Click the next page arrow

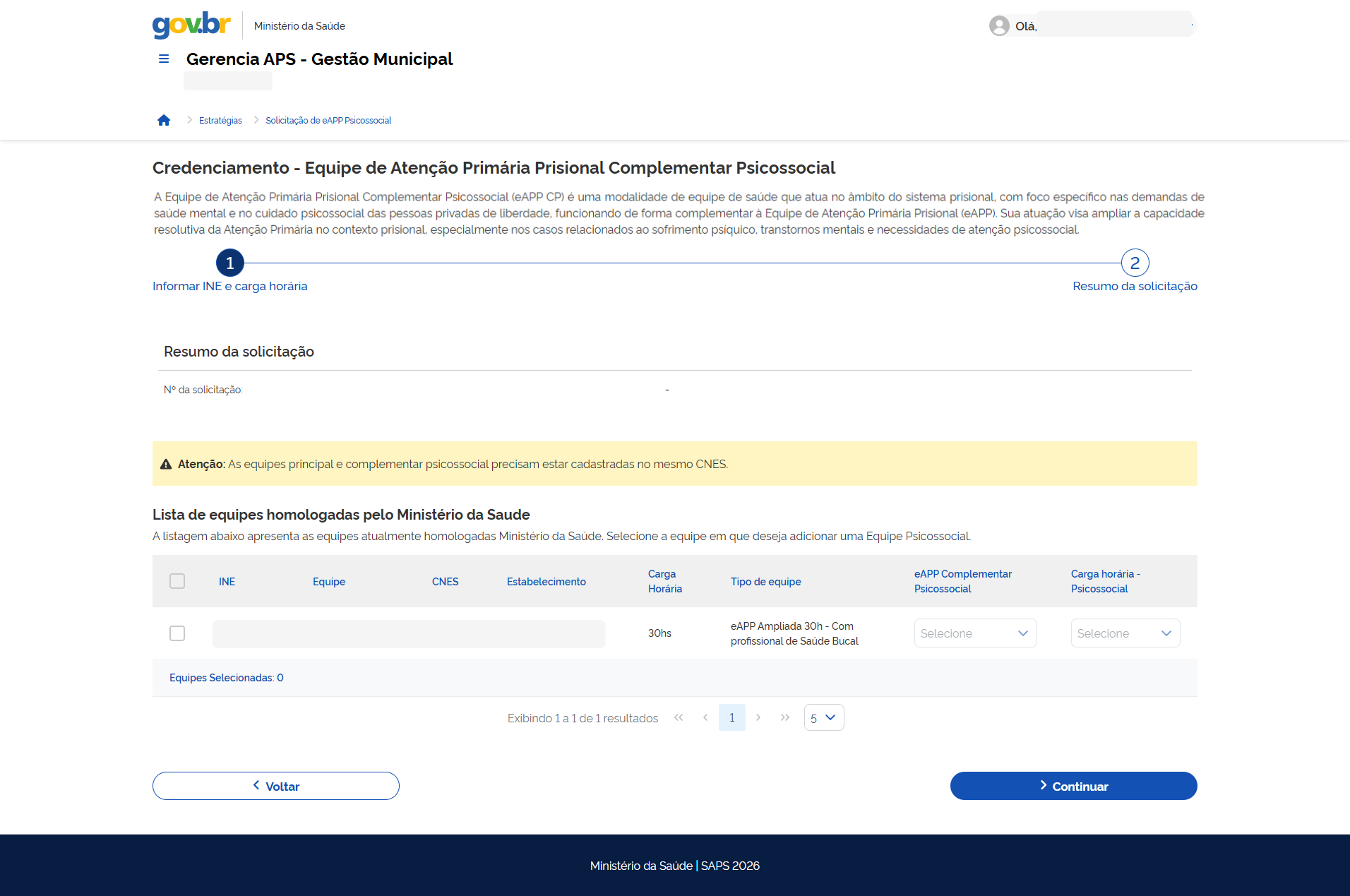coord(758,717)
